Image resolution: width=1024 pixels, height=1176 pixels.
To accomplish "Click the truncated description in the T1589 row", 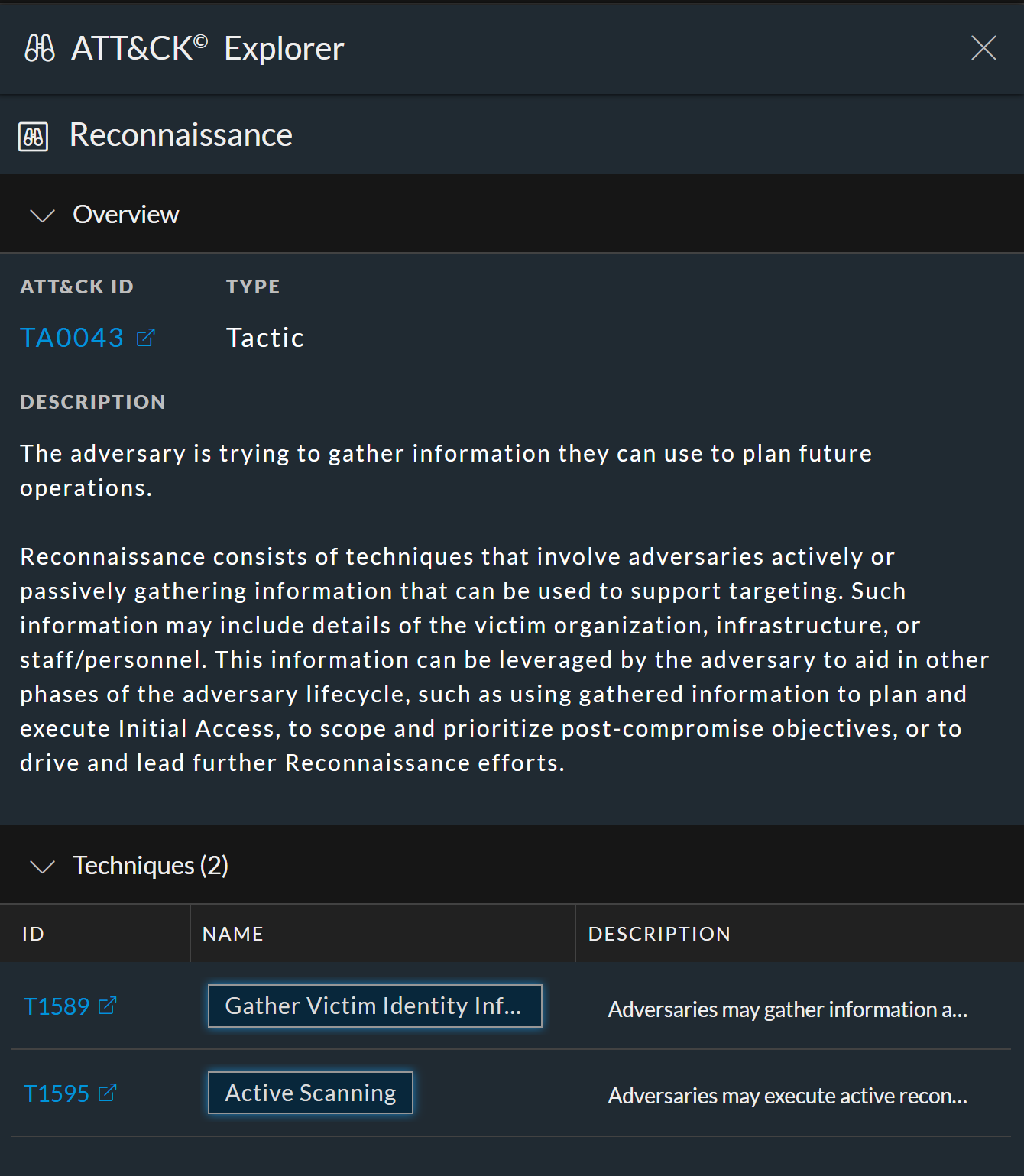I will click(787, 1009).
